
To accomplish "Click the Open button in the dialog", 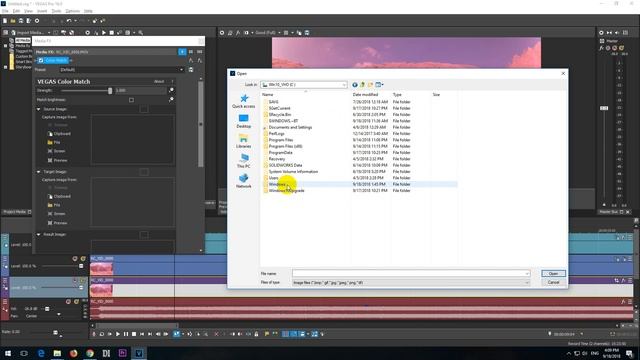I will click(553, 273).
